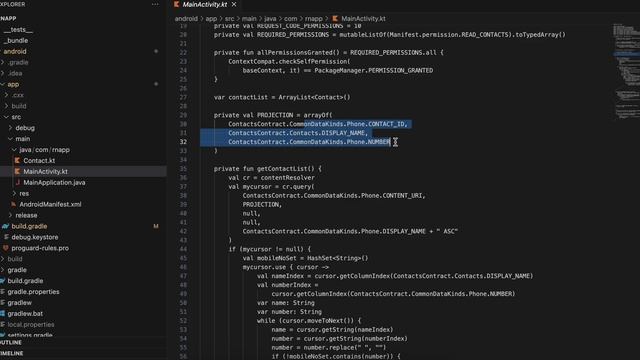Click Windows icon beside gradlew.bat

point(2,313)
